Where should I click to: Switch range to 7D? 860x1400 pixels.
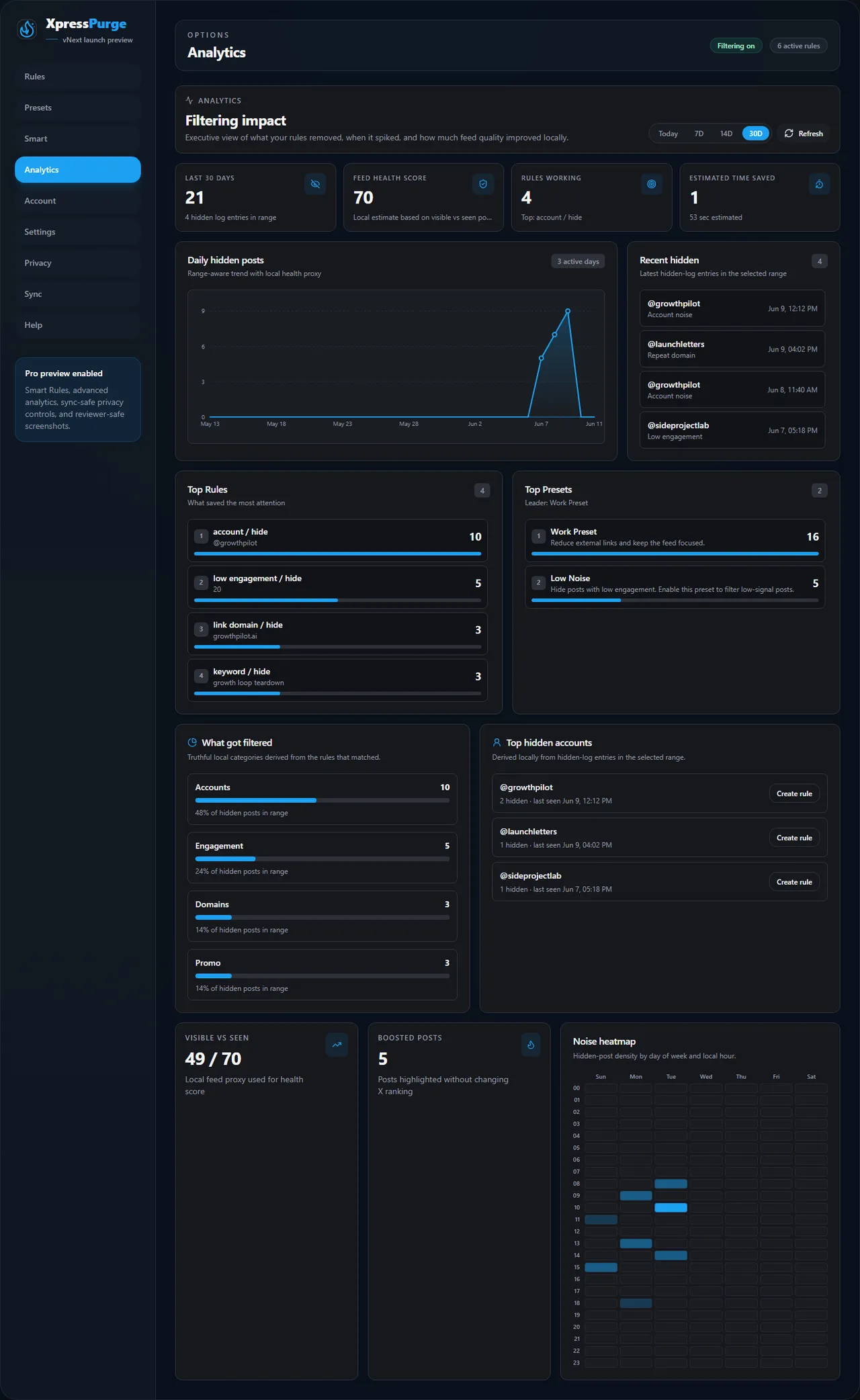pyautogui.click(x=699, y=134)
